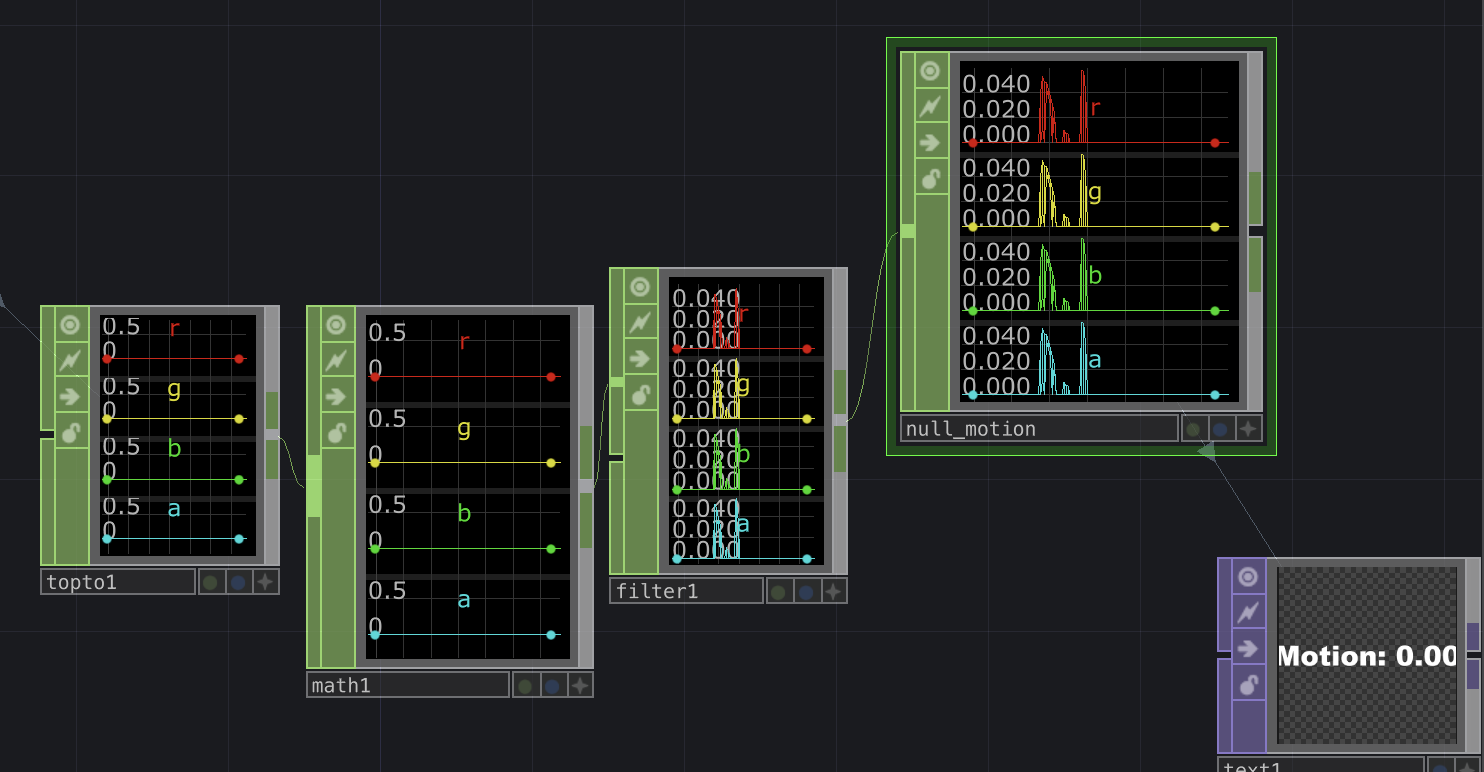1484x772 pixels.
Task: Toggle the green display flag on null_motion
Action: 1193,428
